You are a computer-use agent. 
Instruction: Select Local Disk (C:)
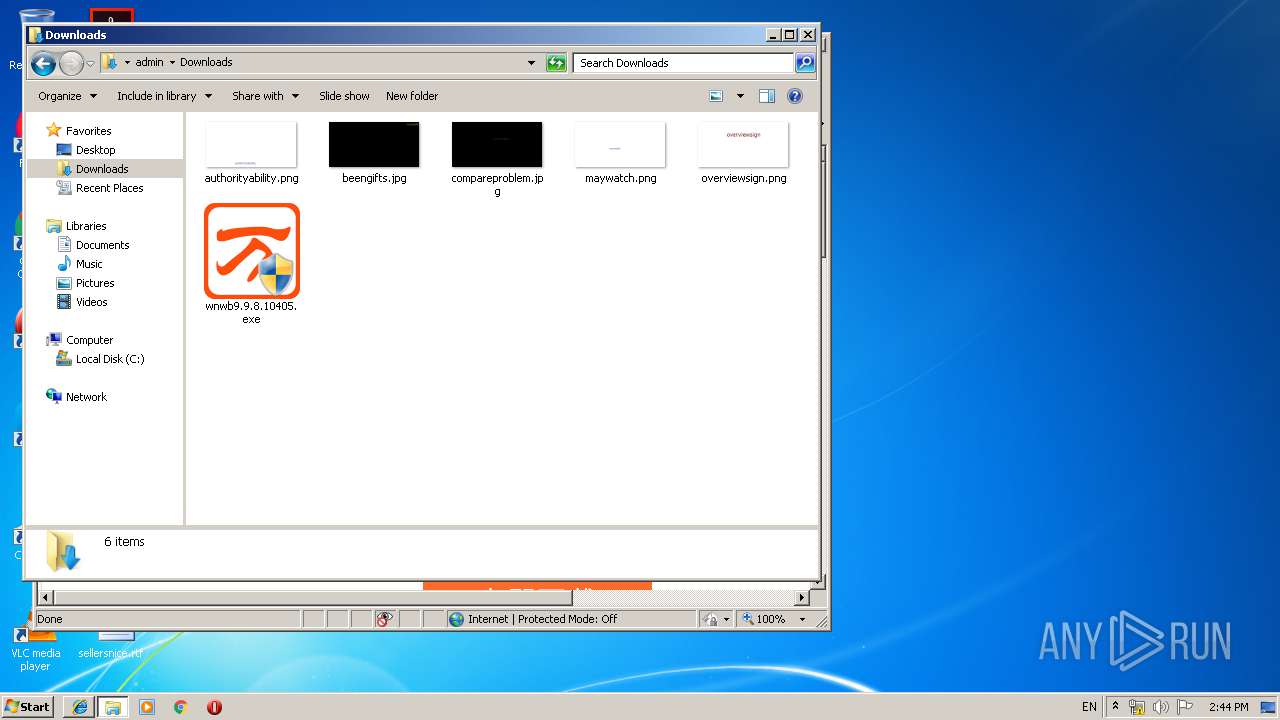pos(110,359)
